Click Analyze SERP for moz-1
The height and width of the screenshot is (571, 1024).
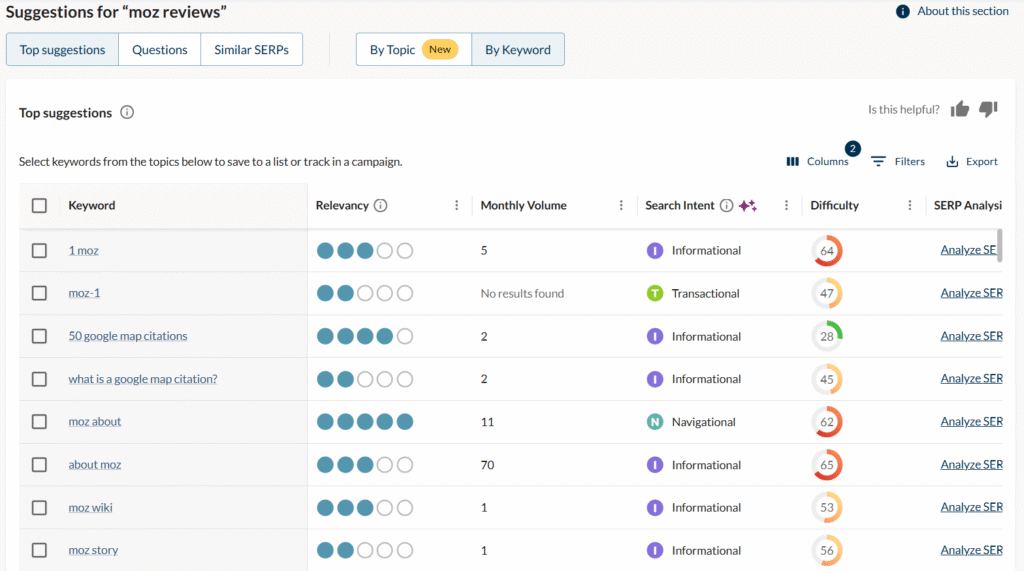pos(971,293)
